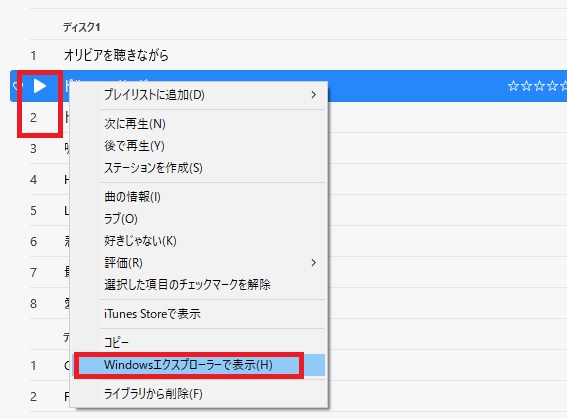Image resolution: width=567 pixels, height=419 pixels.
Task: Expand the プレイリストに追加 submenu arrow
Action: (x=314, y=95)
